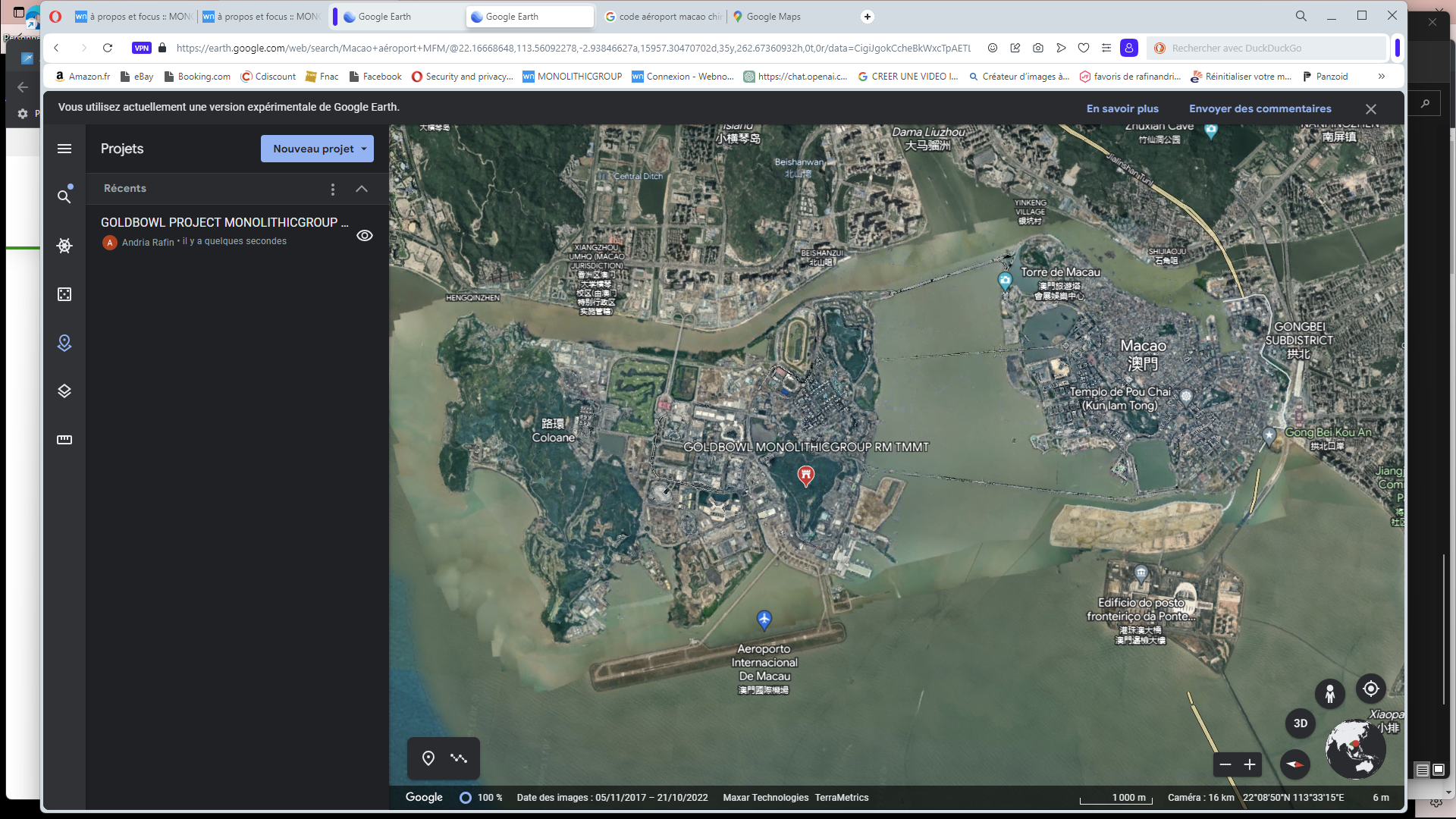Click the Macau airport blue marker
The image size is (1456, 819).
tap(764, 620)
